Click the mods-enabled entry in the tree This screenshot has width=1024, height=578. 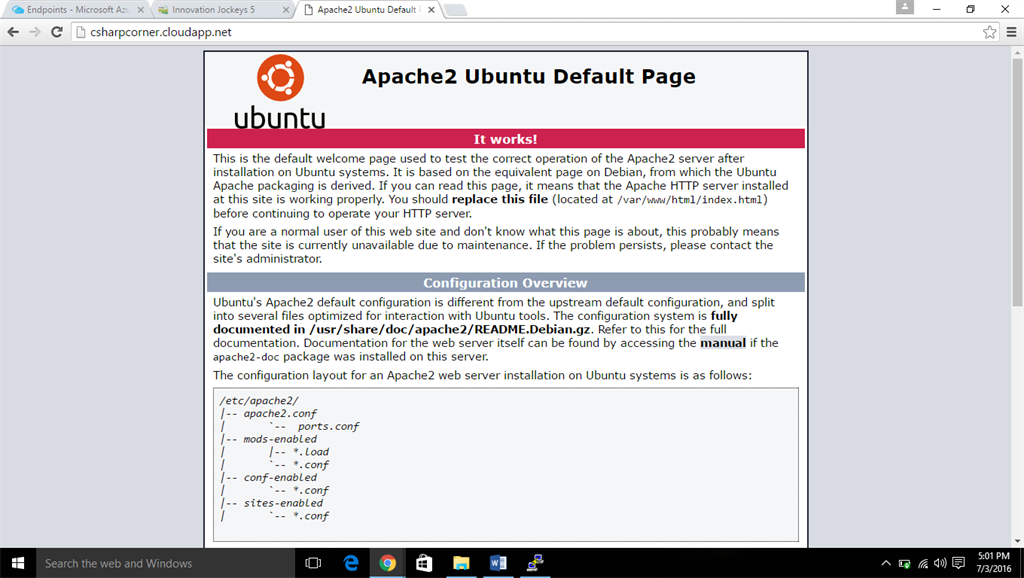[280, 439]
